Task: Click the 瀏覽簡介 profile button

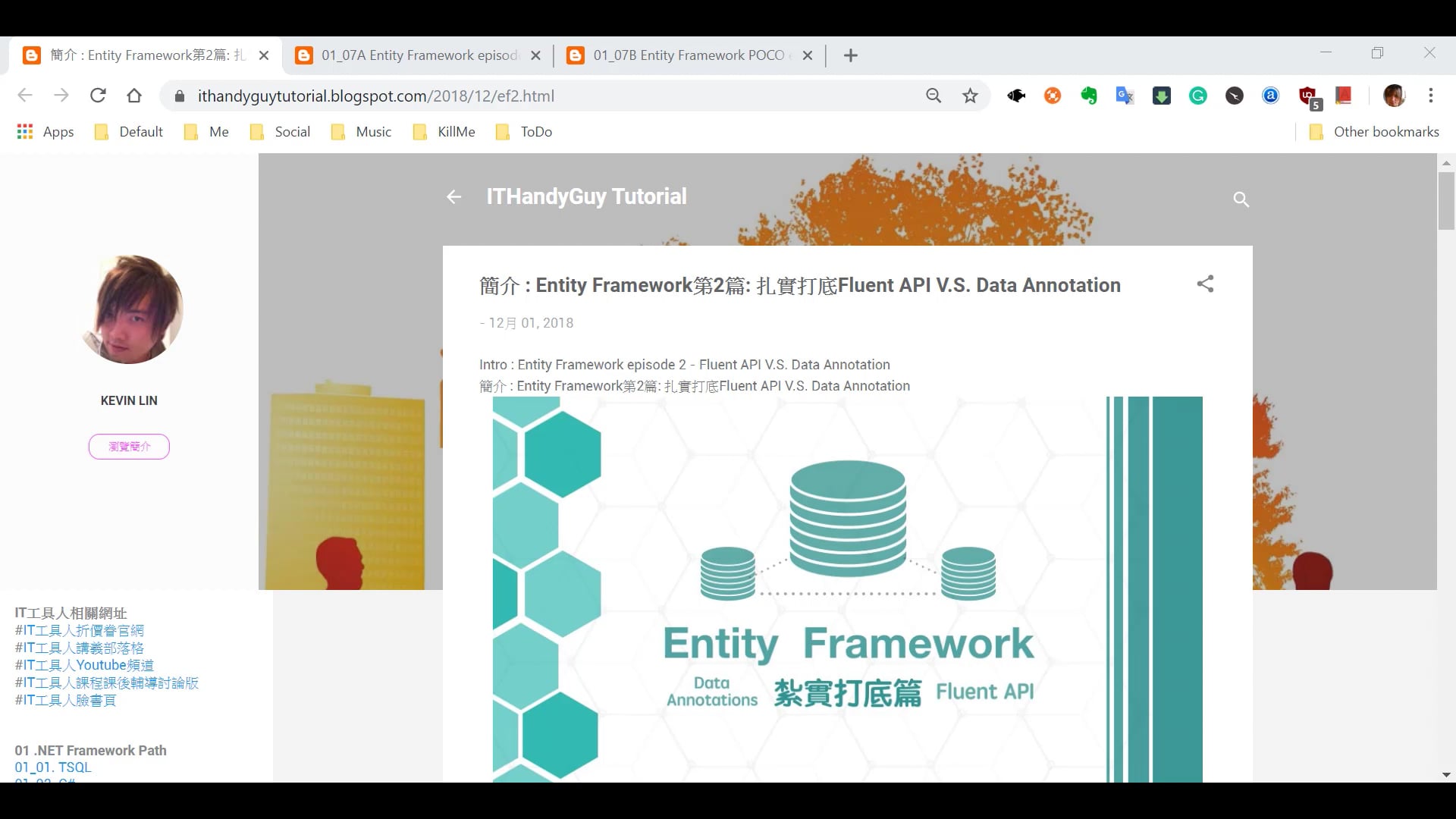Action: [128, 447]
